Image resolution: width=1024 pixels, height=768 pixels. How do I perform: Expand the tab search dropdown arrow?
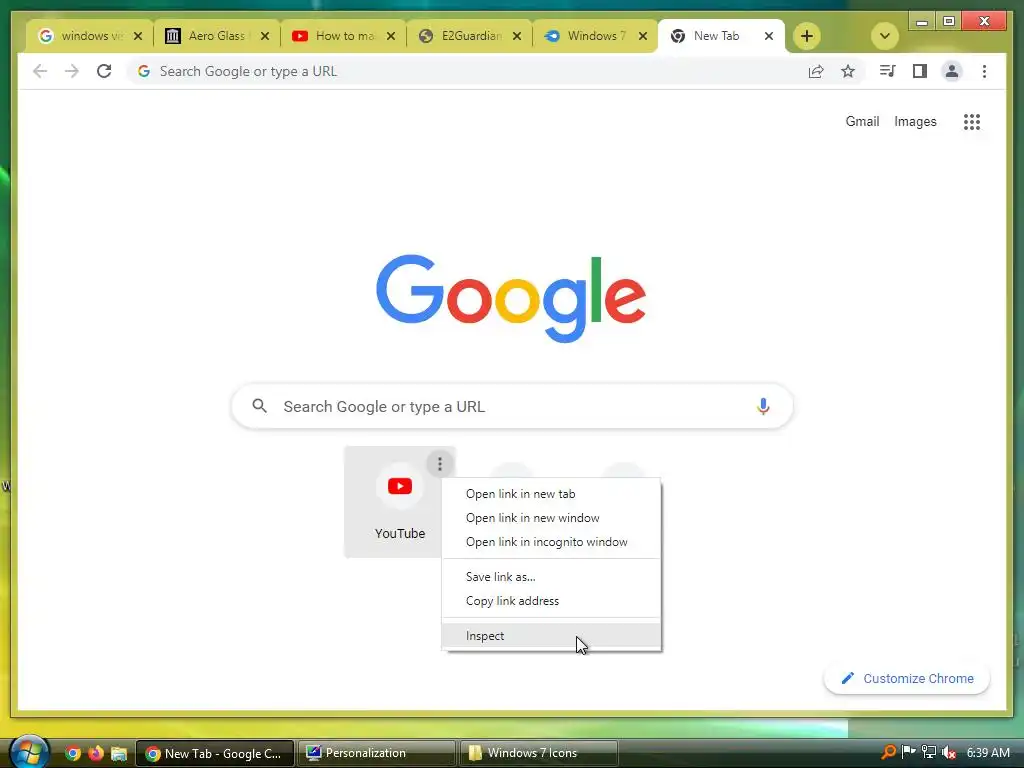[x=884, y=36]
